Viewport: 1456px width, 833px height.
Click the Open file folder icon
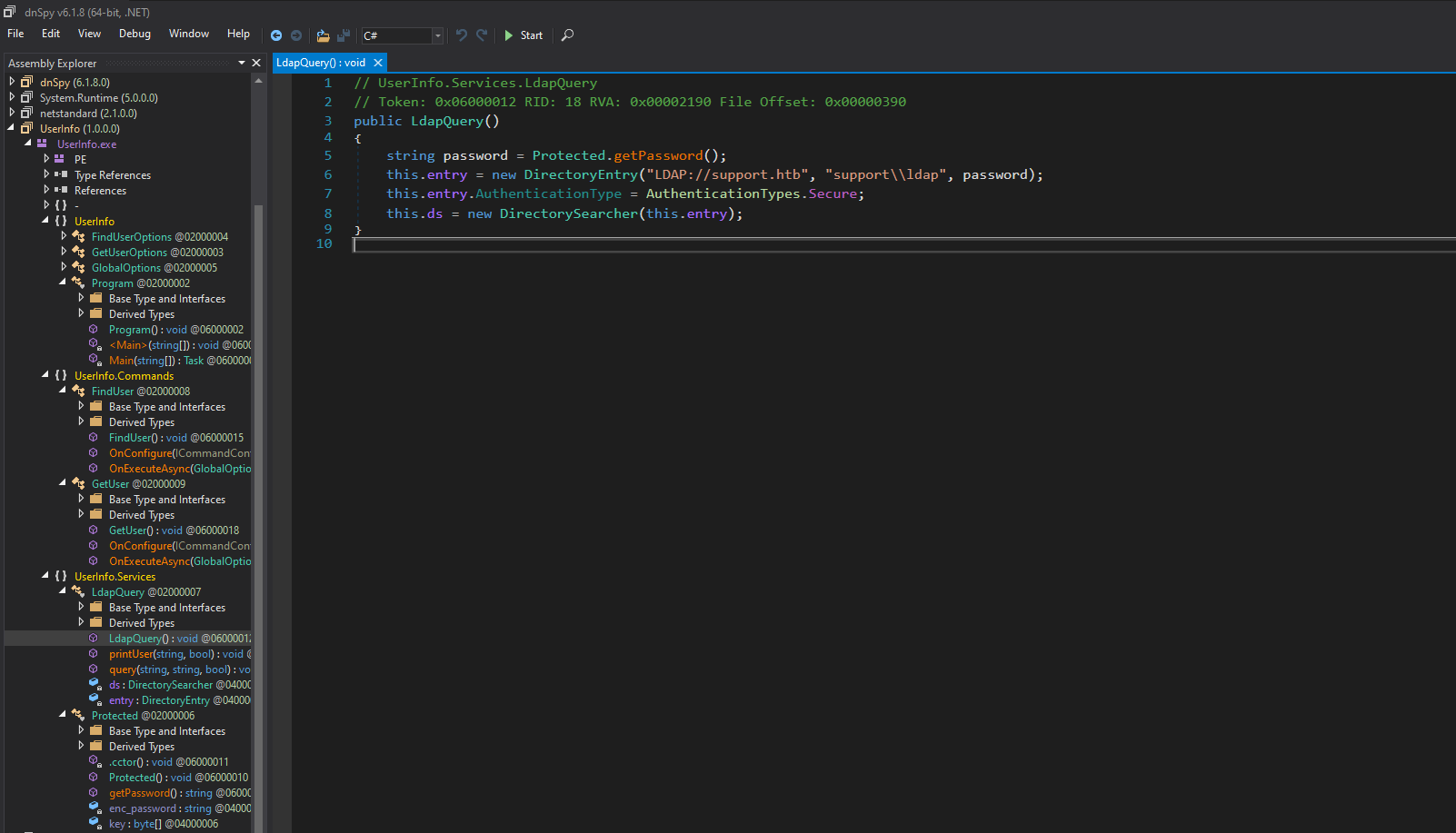pyautogui.click(x=323, y=35)
